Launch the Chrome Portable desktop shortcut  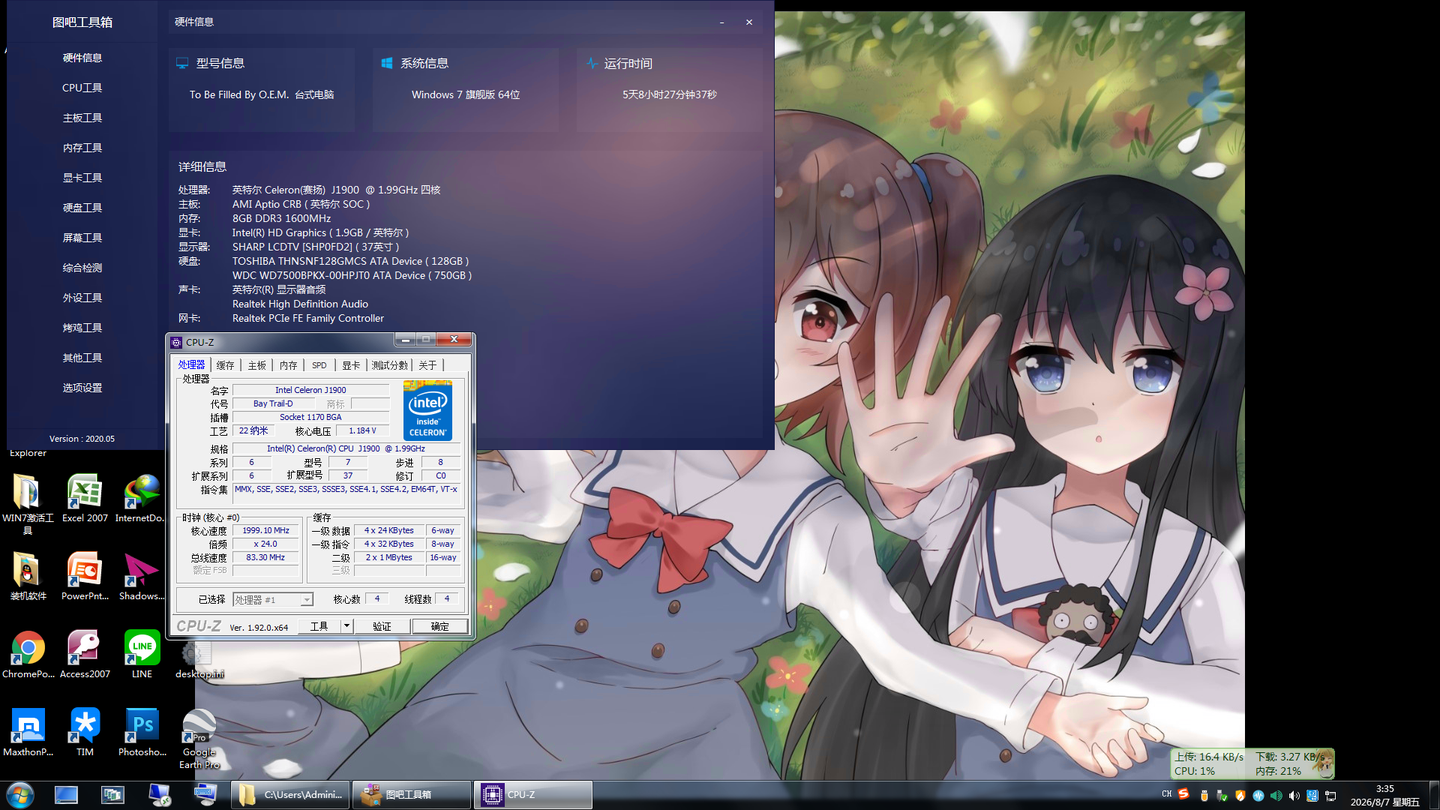coord(28,654)
